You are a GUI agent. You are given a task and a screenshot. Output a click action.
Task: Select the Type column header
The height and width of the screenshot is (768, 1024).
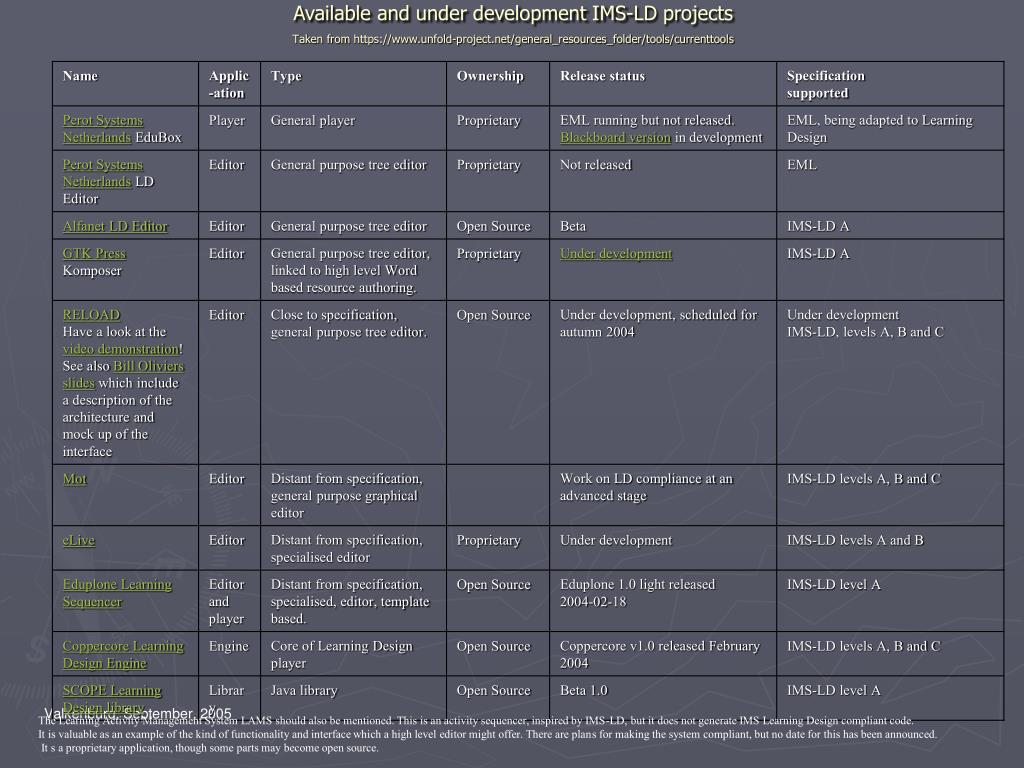(353, 84)
